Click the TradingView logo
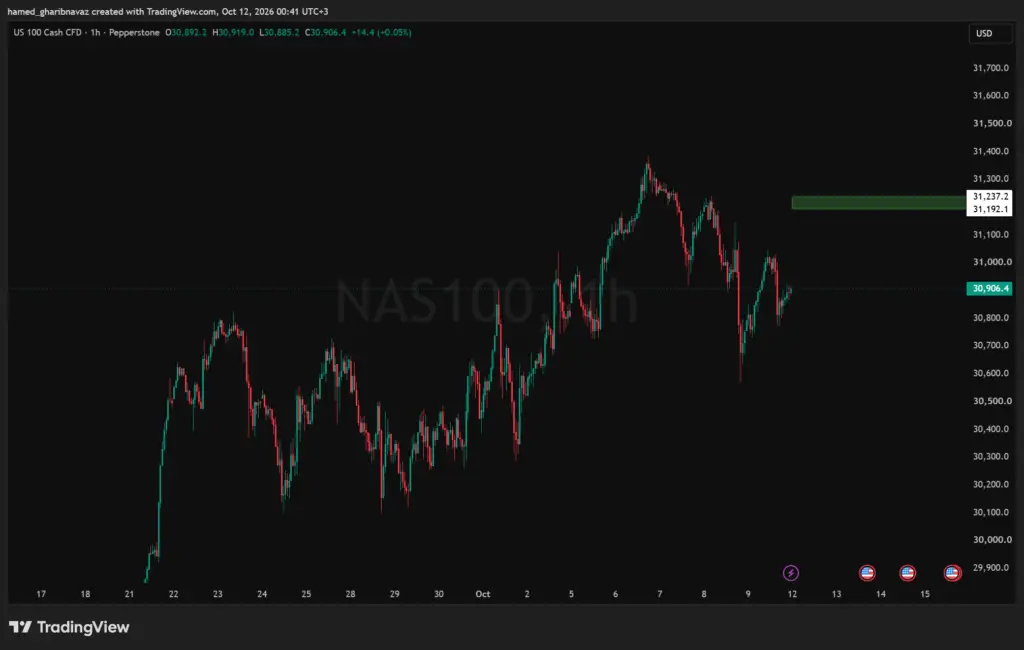This screenshot has height=650, width=1024. pos(69,627)
